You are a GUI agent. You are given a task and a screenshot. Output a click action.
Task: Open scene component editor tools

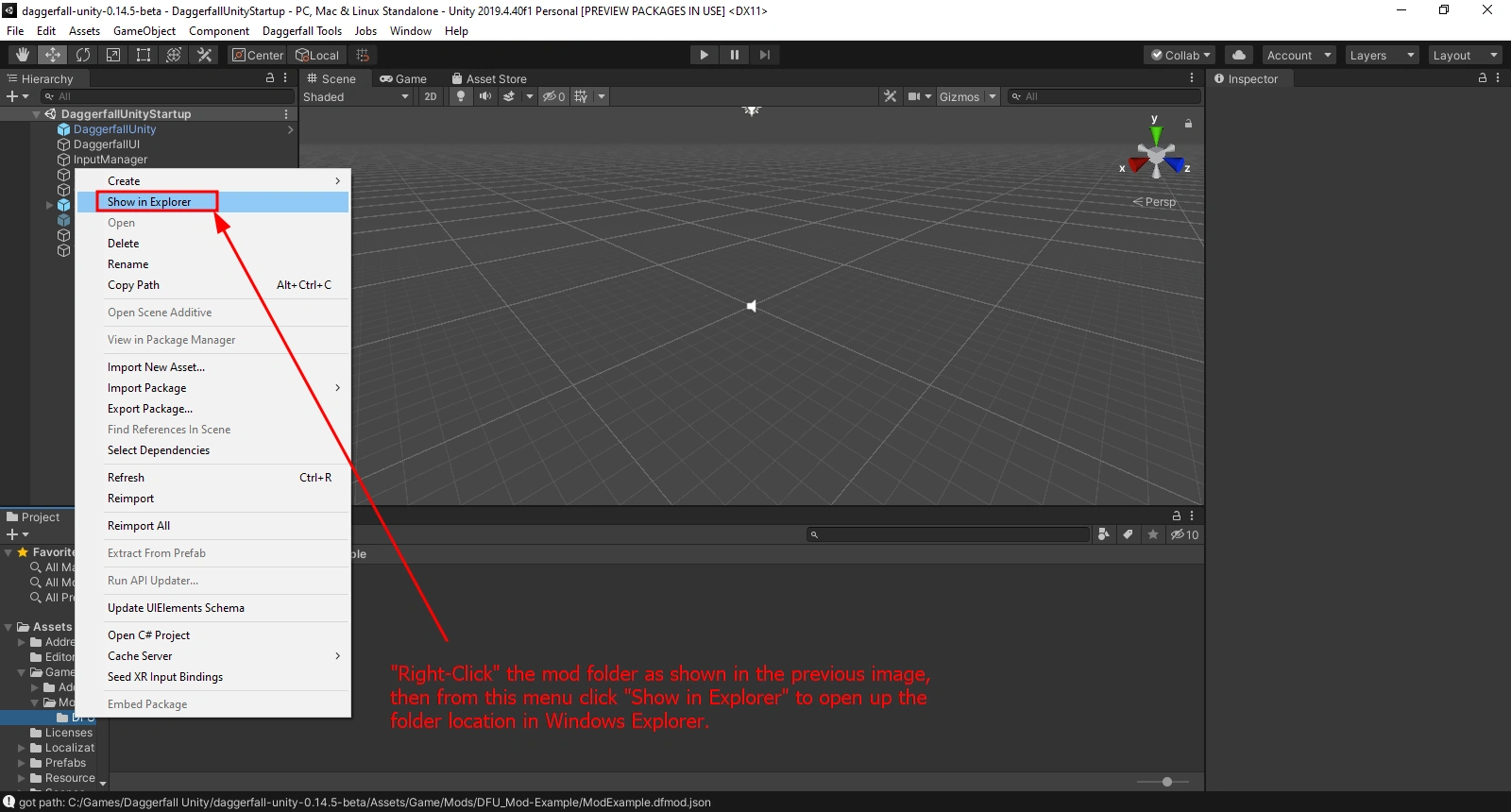890,96
